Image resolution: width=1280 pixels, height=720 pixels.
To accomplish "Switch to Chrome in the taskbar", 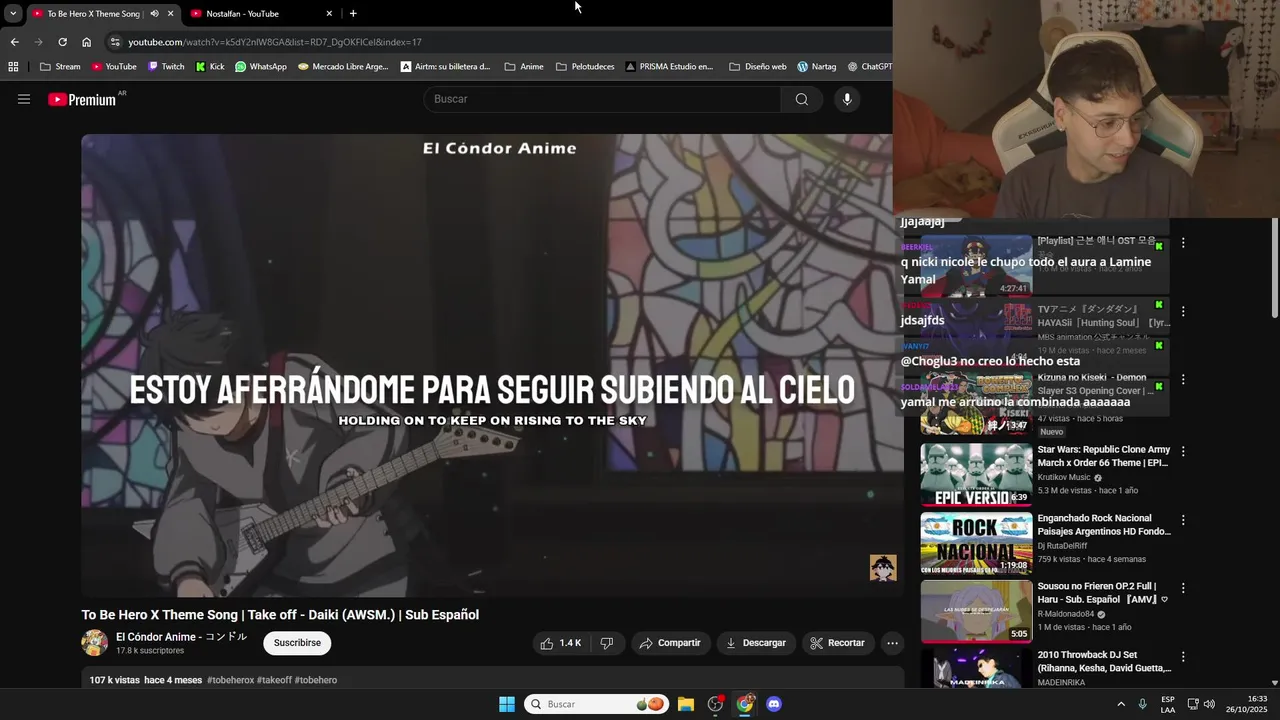I will (745, 704).
